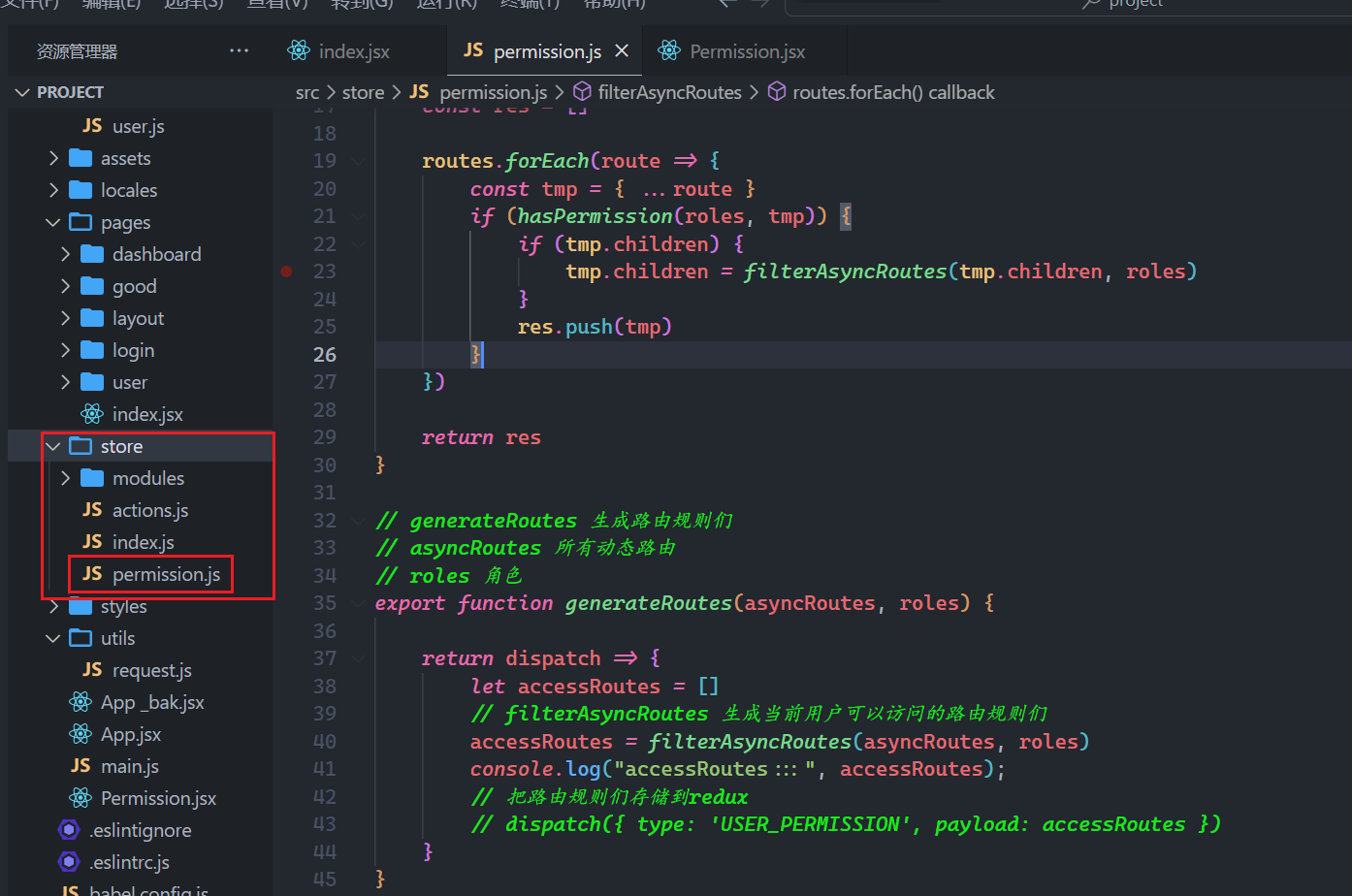The image size is (1352, 896).
Task: Click the React icon on Permission.jsx tab
Action: pos(669,50)
